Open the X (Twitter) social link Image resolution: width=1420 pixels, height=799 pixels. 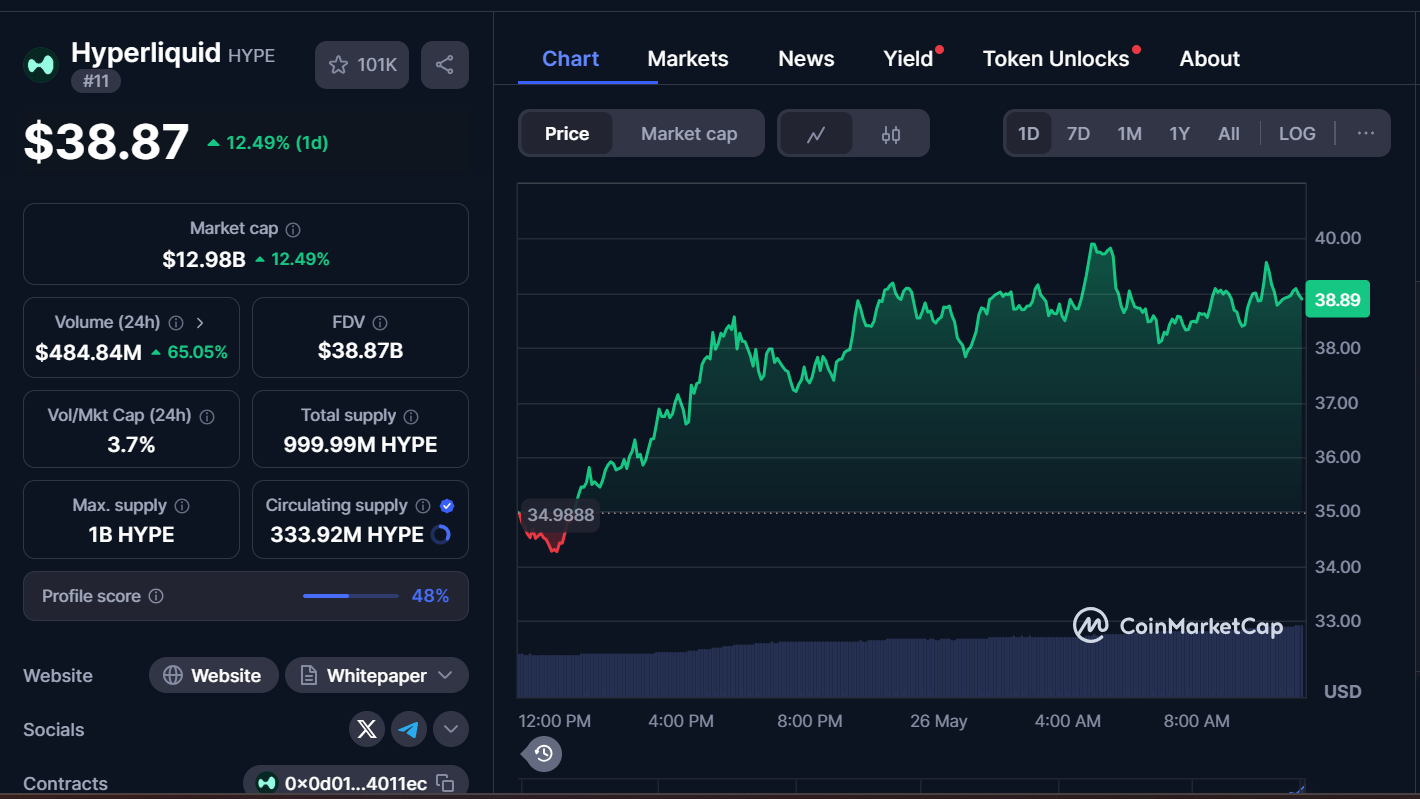point(367,729)
